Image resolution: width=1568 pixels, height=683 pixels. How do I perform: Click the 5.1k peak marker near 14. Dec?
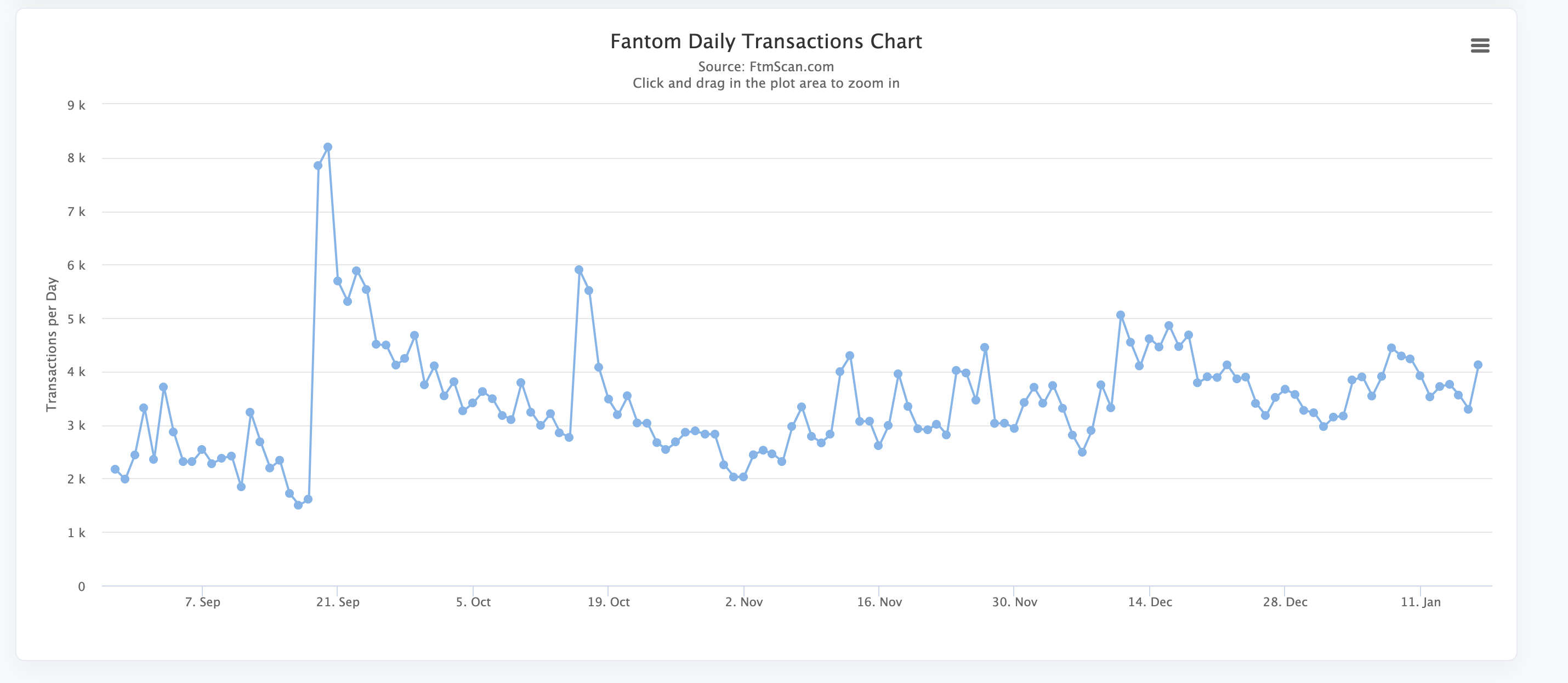tap(1120, 315)
